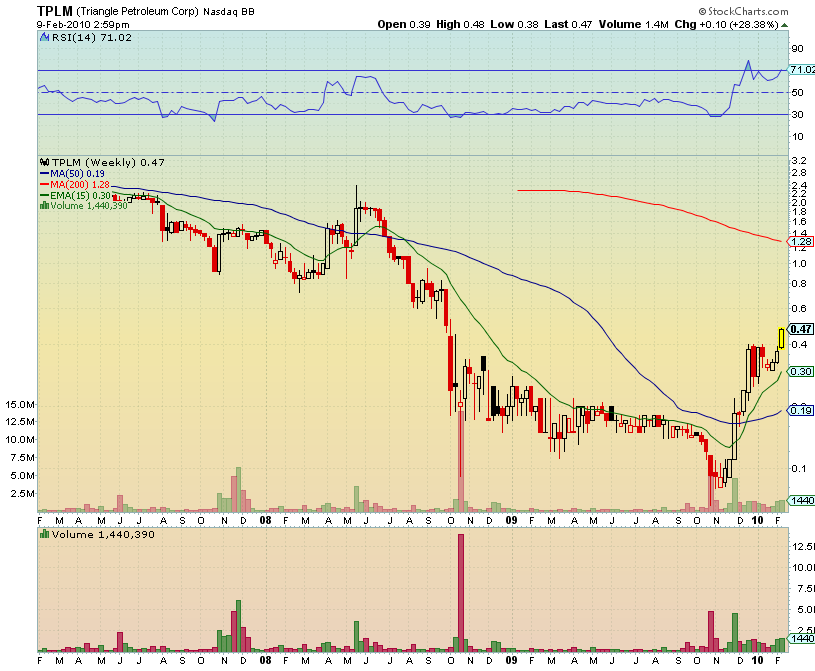Click the "High 0.48" quote value

[x=460, y=24]
